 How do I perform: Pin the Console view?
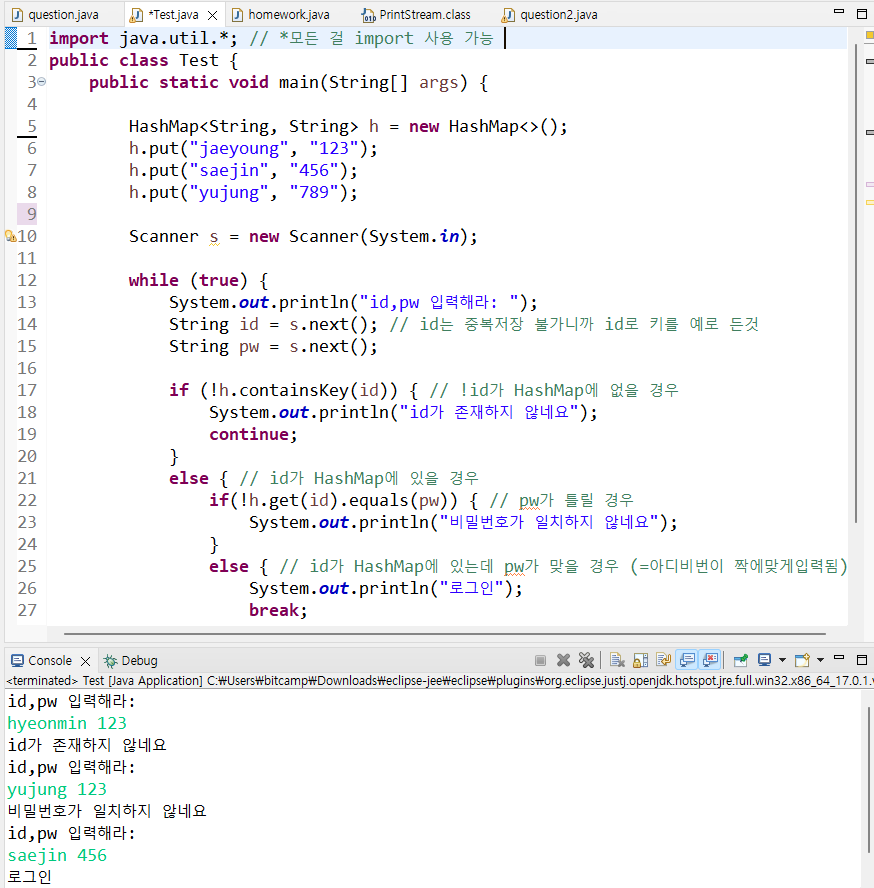(740, 660)
